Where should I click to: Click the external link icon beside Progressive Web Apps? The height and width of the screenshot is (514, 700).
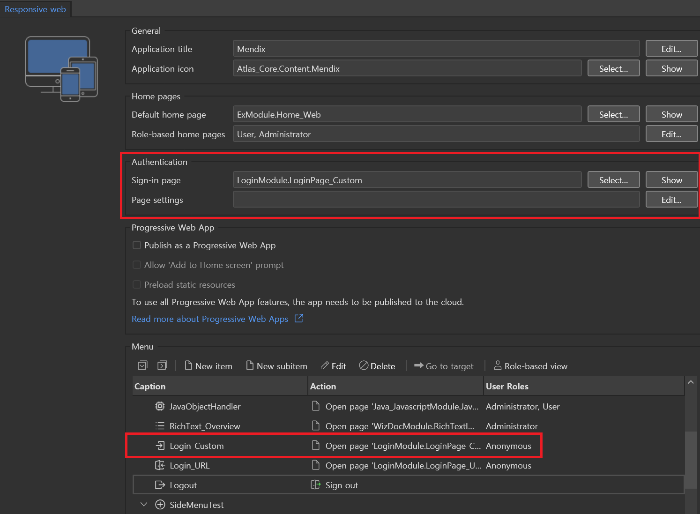[299, 318]
